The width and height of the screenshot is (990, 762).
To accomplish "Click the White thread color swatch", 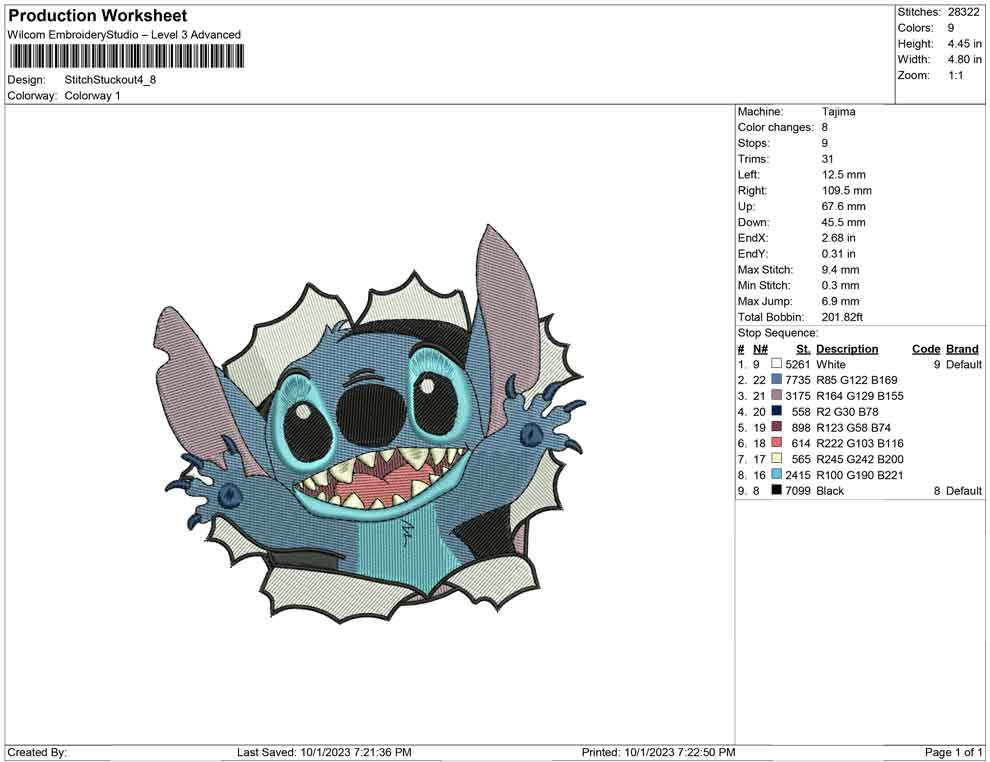I will 777,364.
